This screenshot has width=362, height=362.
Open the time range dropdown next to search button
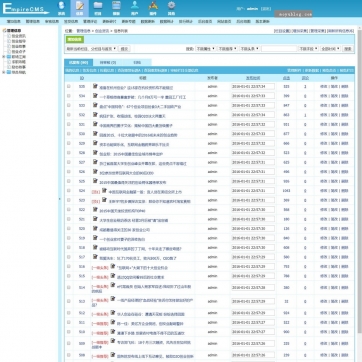(x=330, y=49)
